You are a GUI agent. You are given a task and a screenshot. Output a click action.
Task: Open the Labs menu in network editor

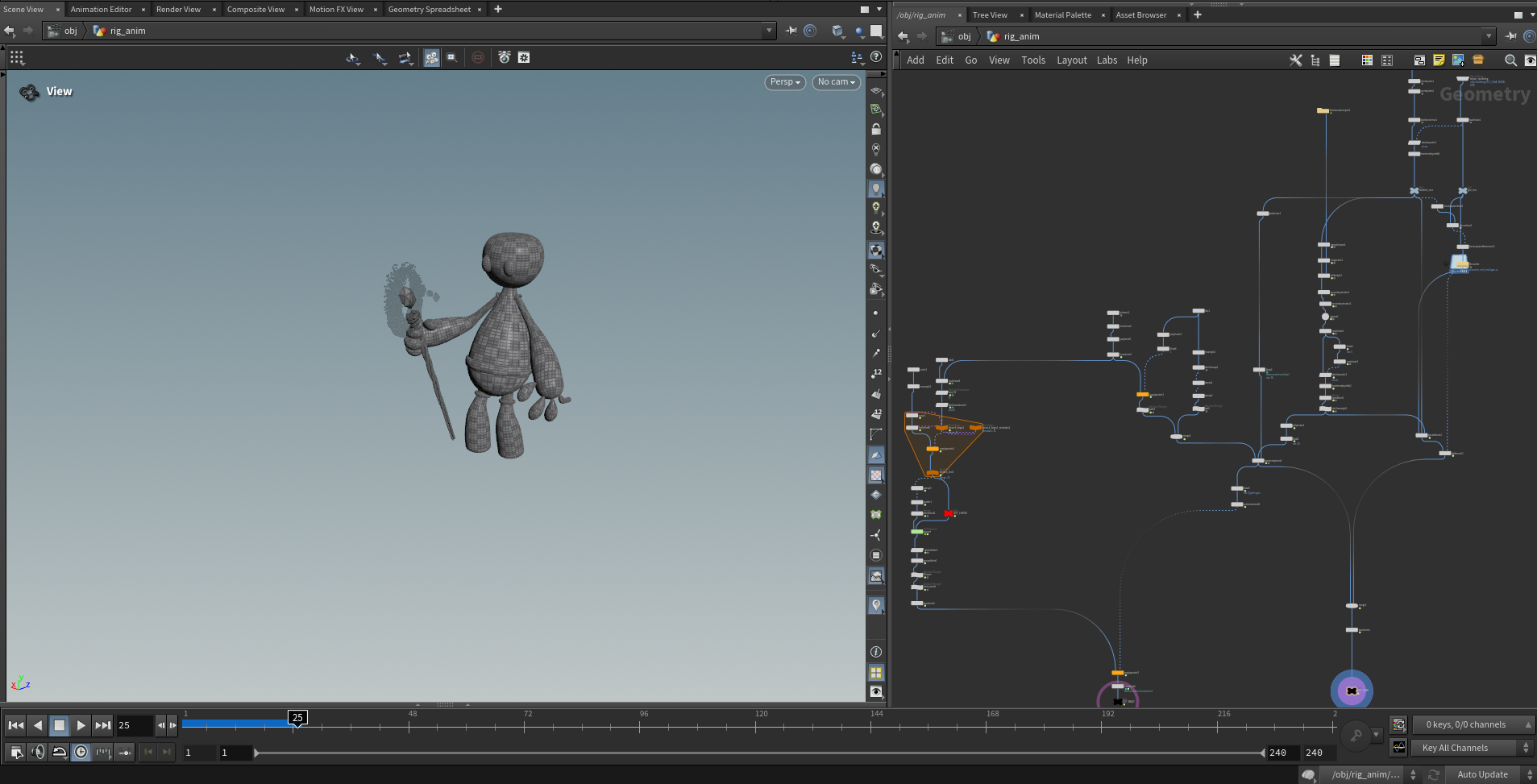click(x=1107, y=60)
